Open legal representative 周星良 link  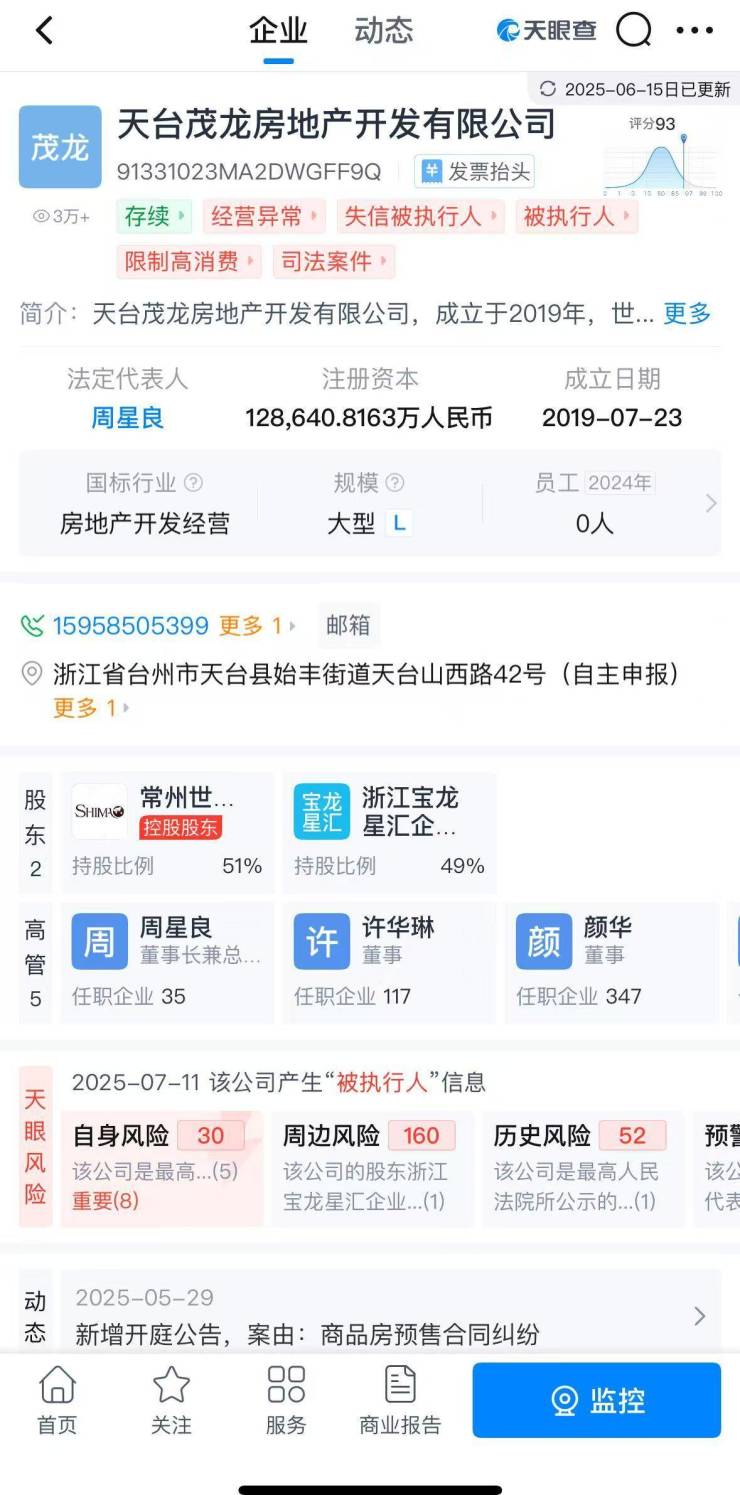(127, 418)
